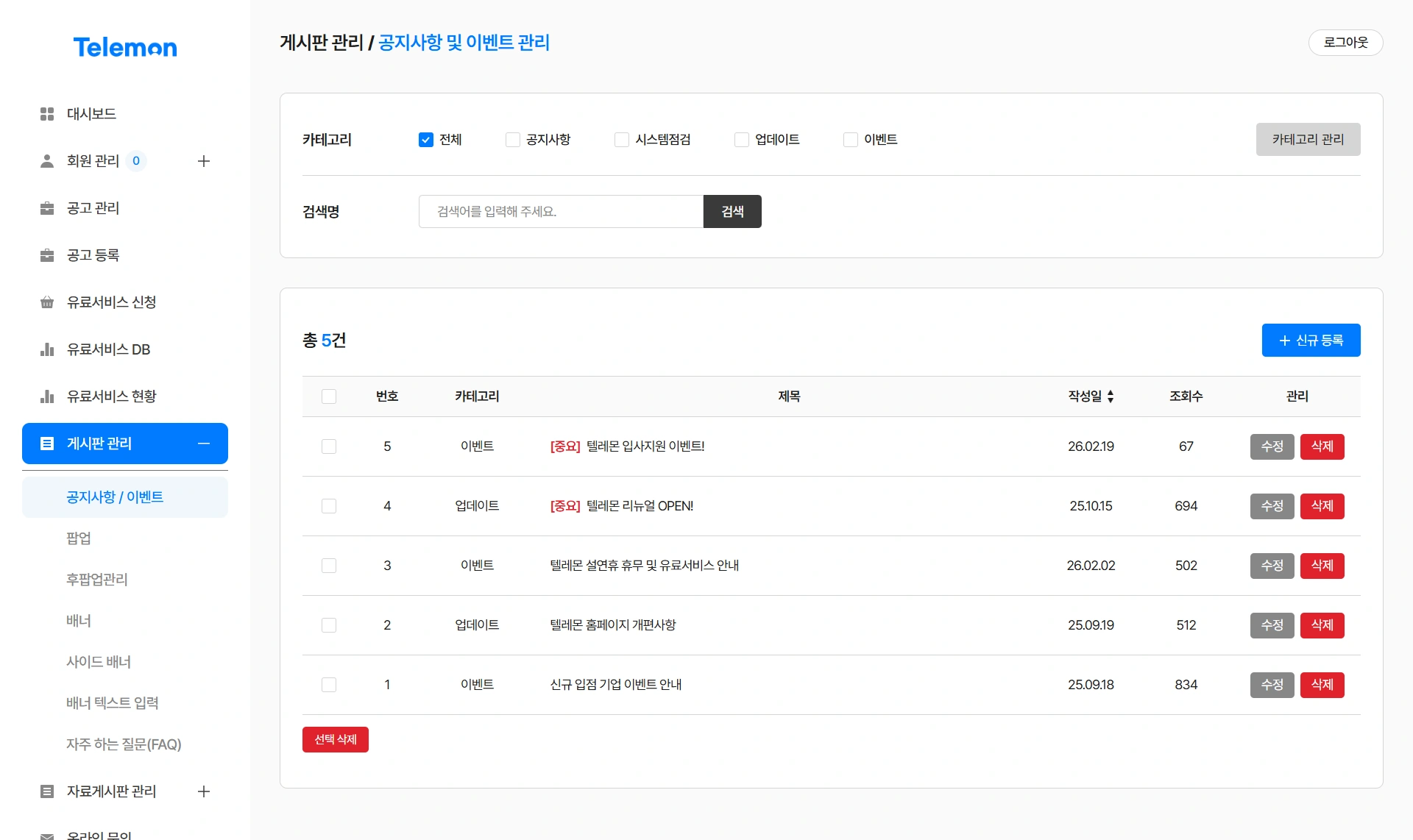This screenshot has height=840, width=1413.
Task: Collapse the 게시판 관리 sidebar section
Action: (204, 444)
